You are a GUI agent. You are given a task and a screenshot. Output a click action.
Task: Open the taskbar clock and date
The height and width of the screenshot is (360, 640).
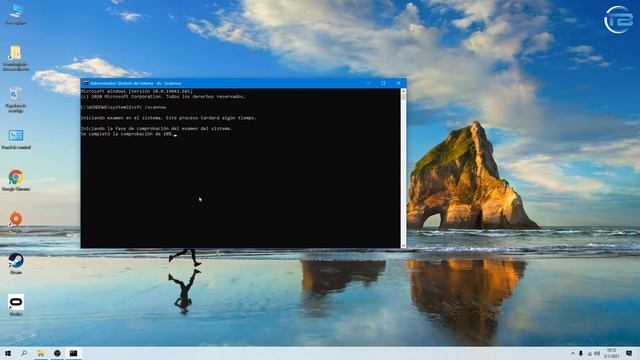611,353
